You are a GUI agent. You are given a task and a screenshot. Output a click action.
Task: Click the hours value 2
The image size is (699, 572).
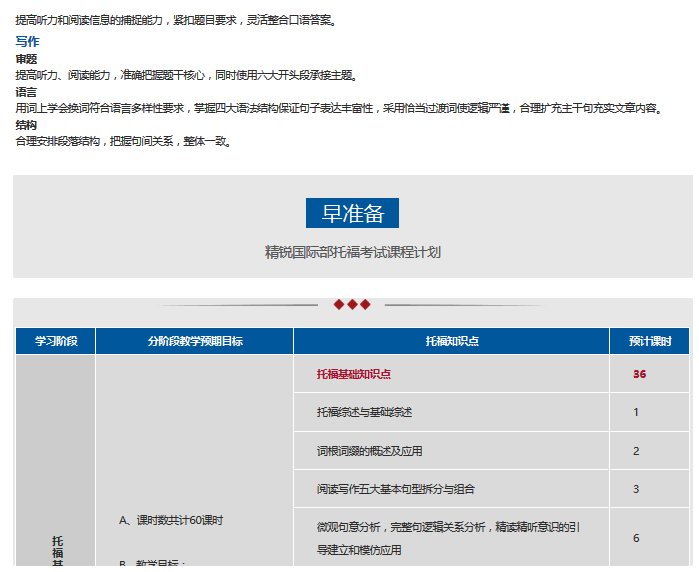coord(636,451)
